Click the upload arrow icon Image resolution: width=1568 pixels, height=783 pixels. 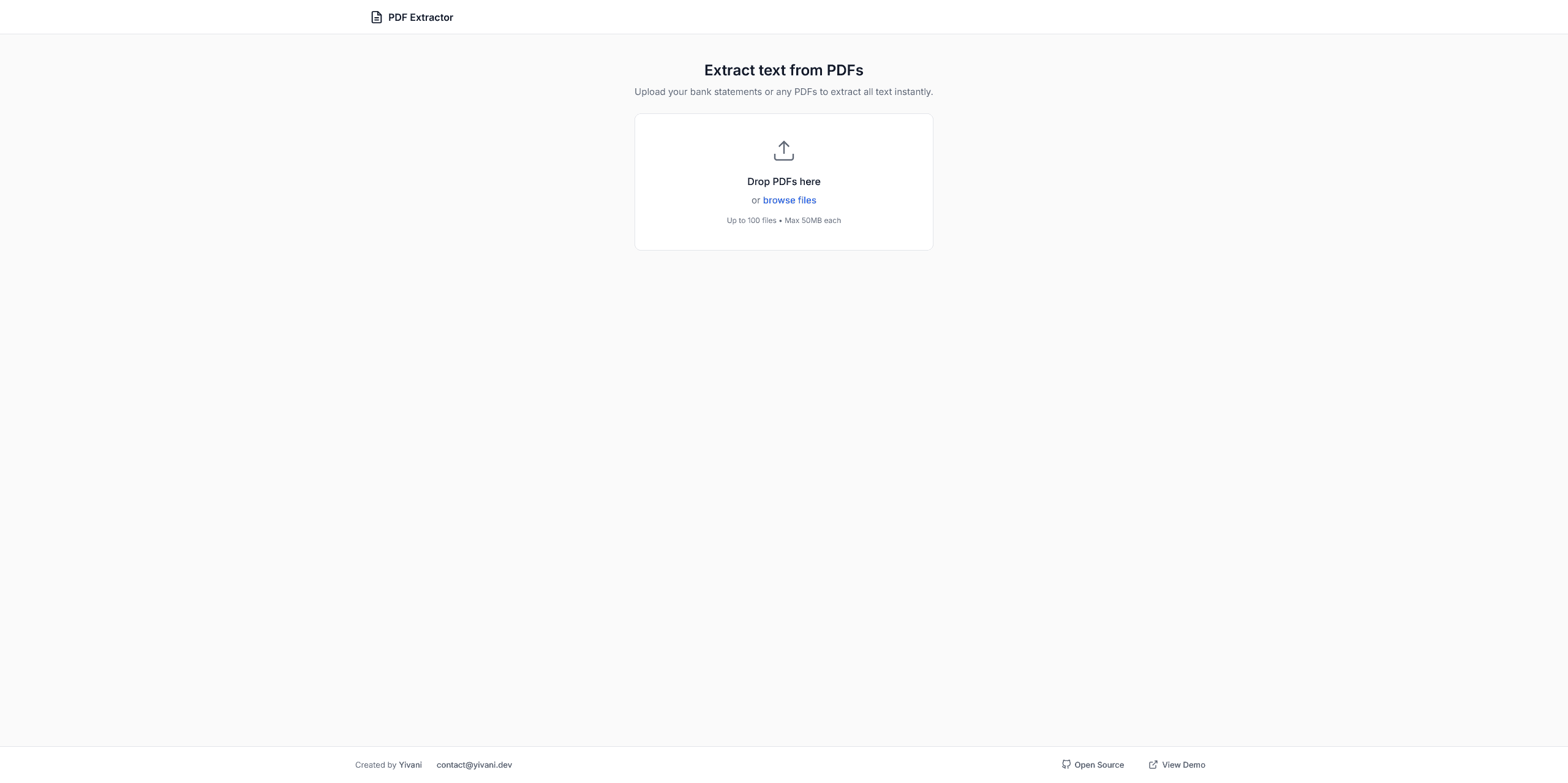click(783, 151)
